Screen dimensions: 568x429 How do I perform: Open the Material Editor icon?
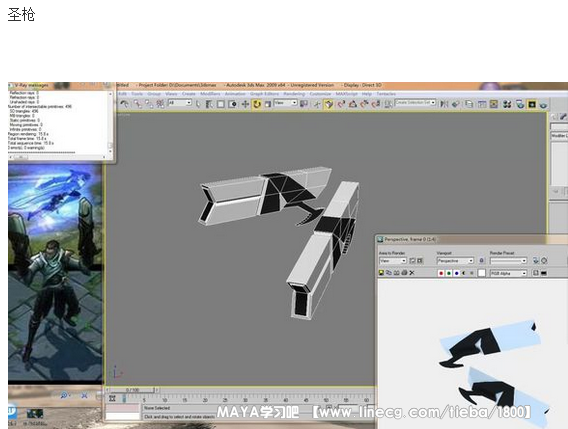[507, 104]
